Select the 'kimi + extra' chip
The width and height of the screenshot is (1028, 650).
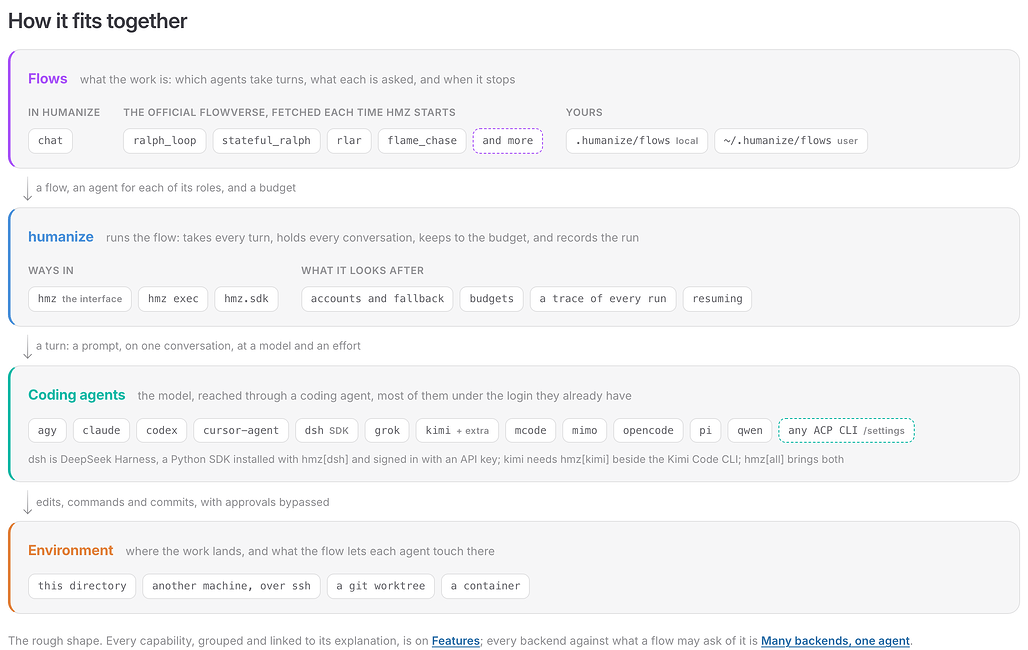pos(457,431)
